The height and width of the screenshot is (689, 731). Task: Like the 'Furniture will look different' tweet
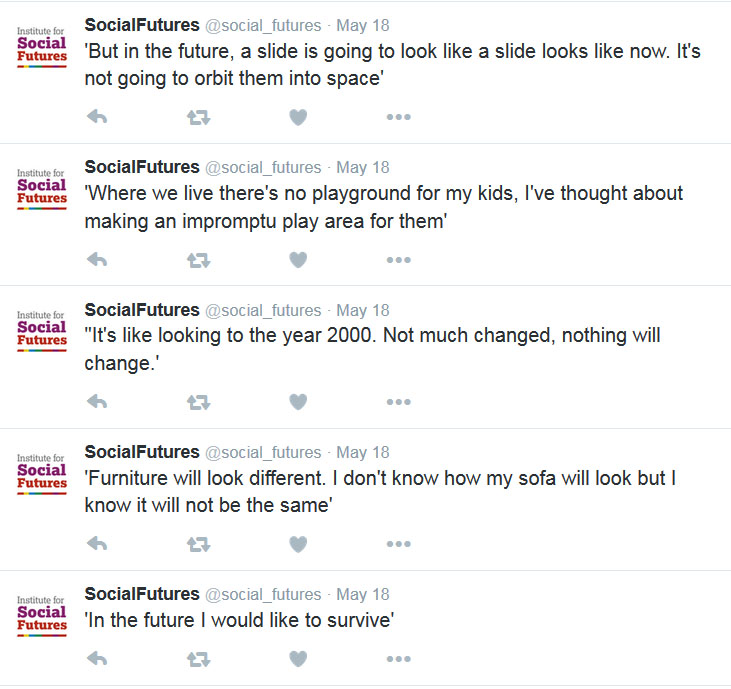tap(298, 544)
